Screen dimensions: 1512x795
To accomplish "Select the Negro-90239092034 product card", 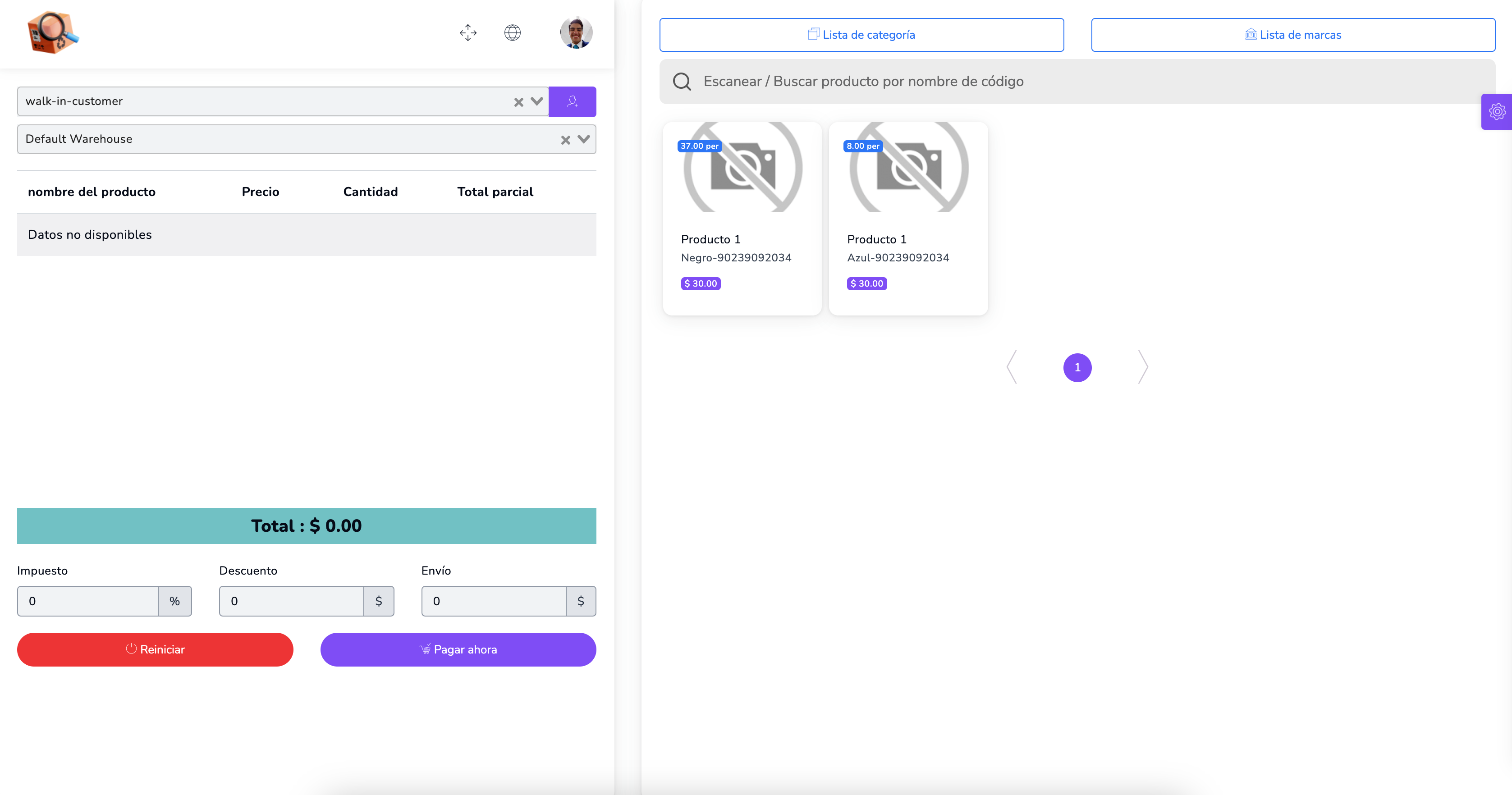I will 742,218.
